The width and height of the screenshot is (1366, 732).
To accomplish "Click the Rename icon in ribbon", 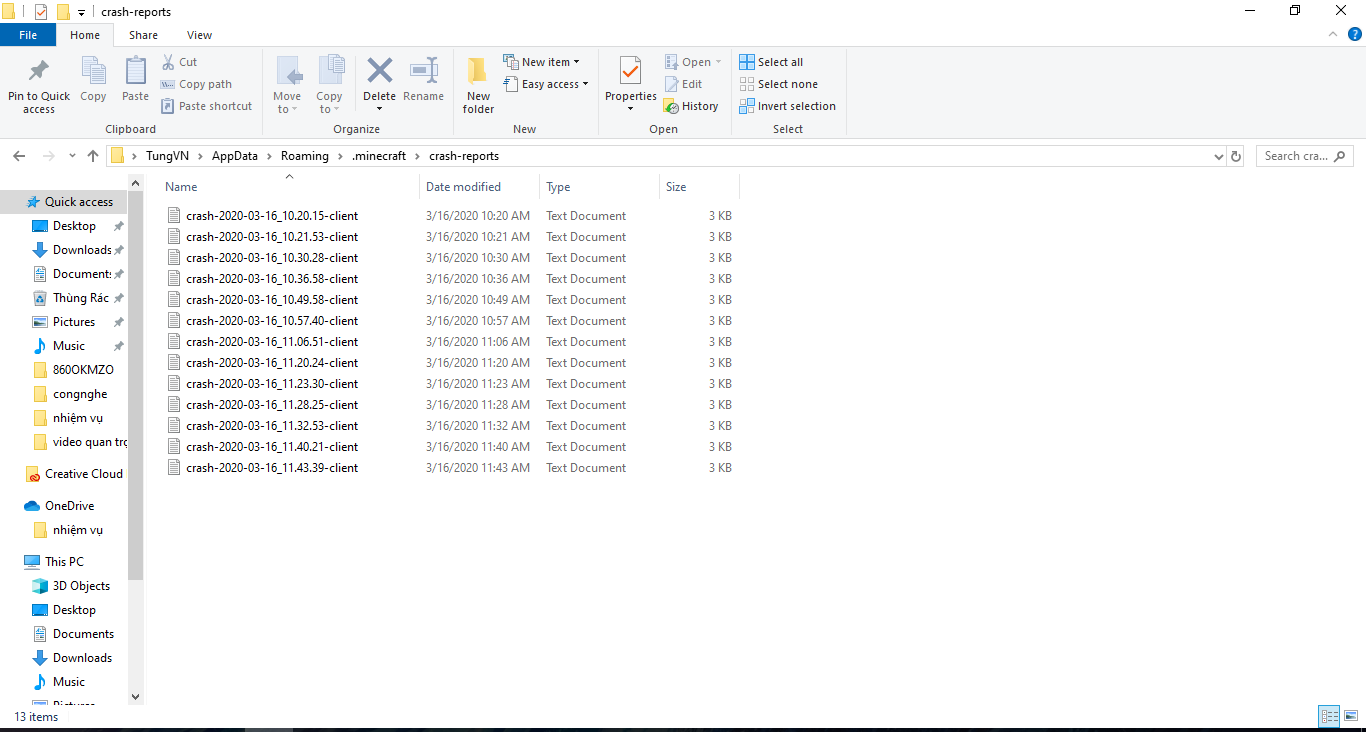I will (423, 72).
